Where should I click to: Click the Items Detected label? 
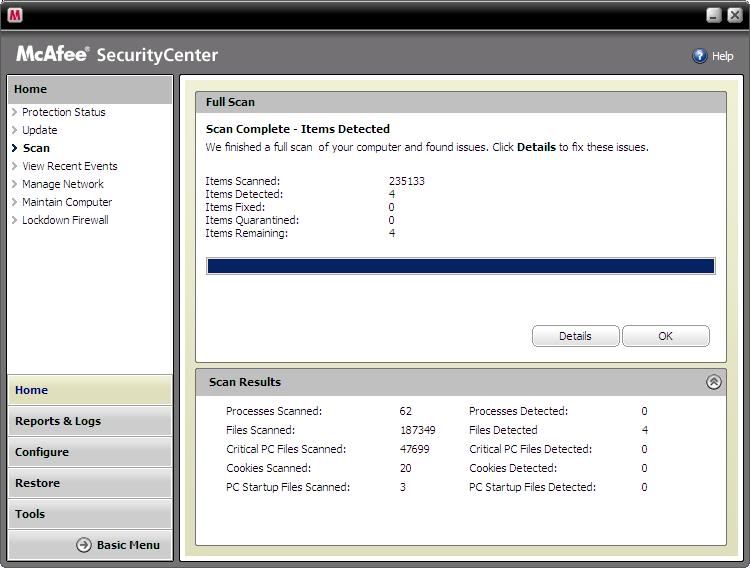[244, 194]
